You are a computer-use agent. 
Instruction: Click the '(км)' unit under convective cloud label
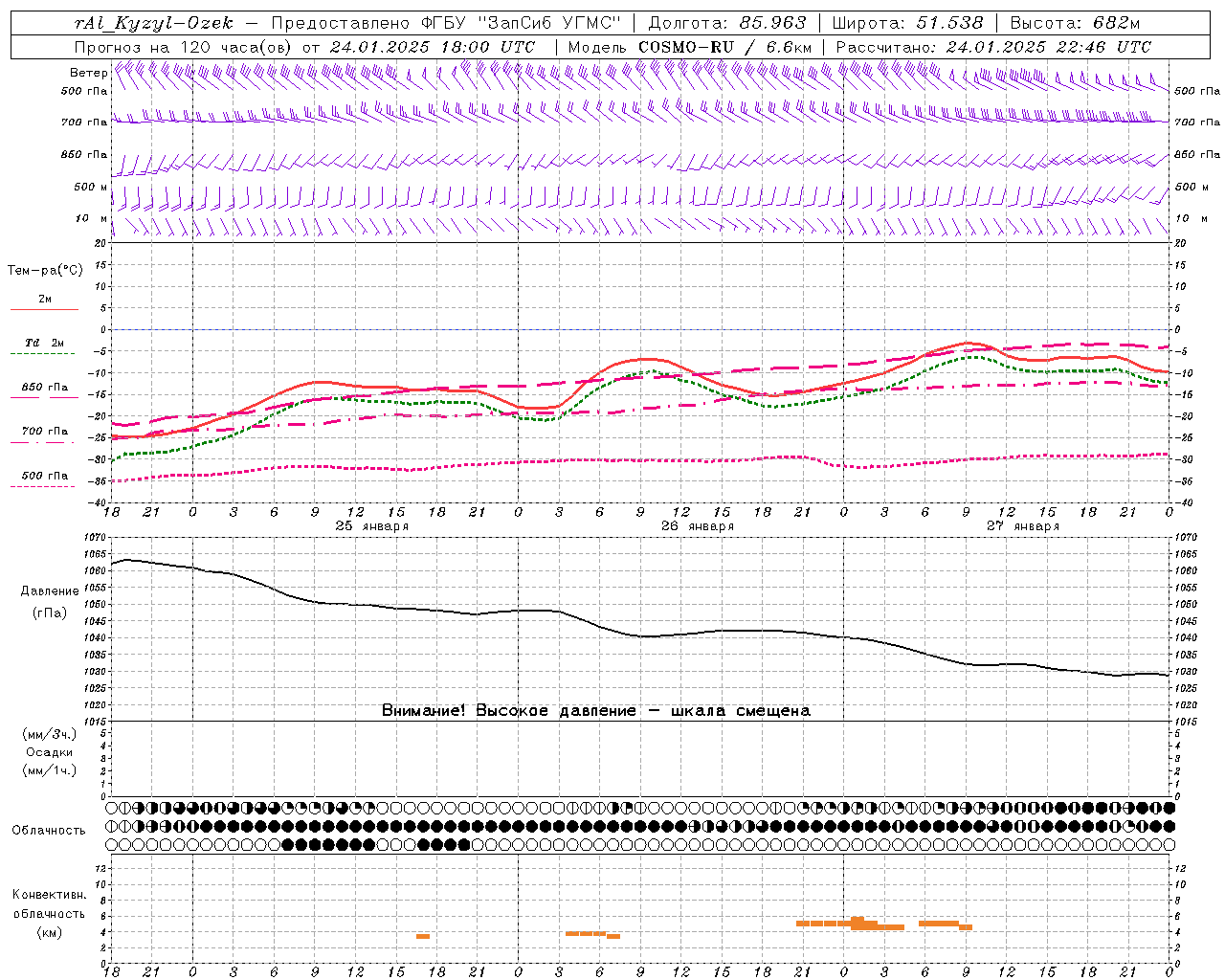tap(50, 932)
